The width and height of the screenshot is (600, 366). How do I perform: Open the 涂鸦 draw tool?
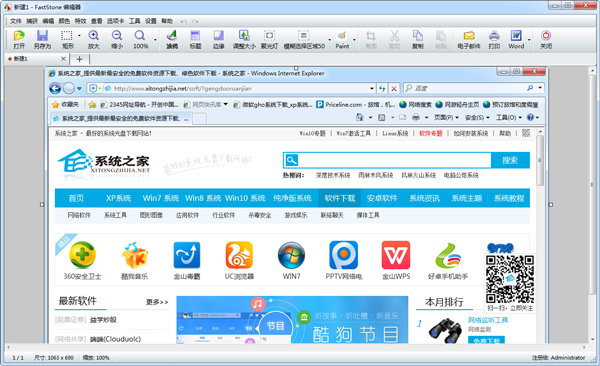point(171,36)
